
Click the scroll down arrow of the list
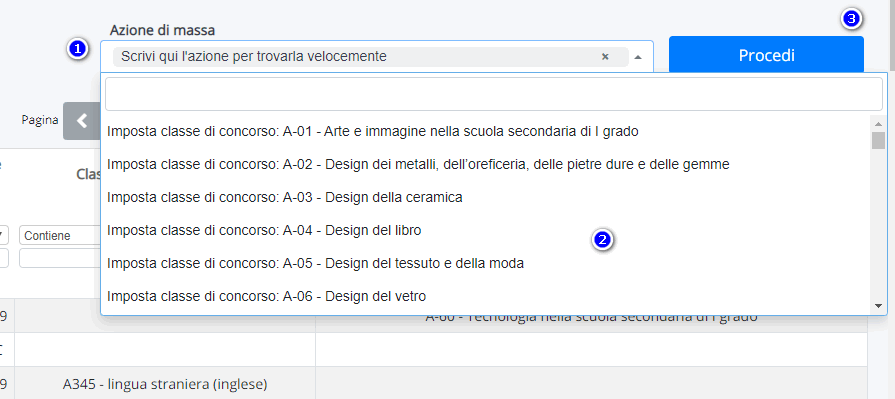click(x=878, y=307)
